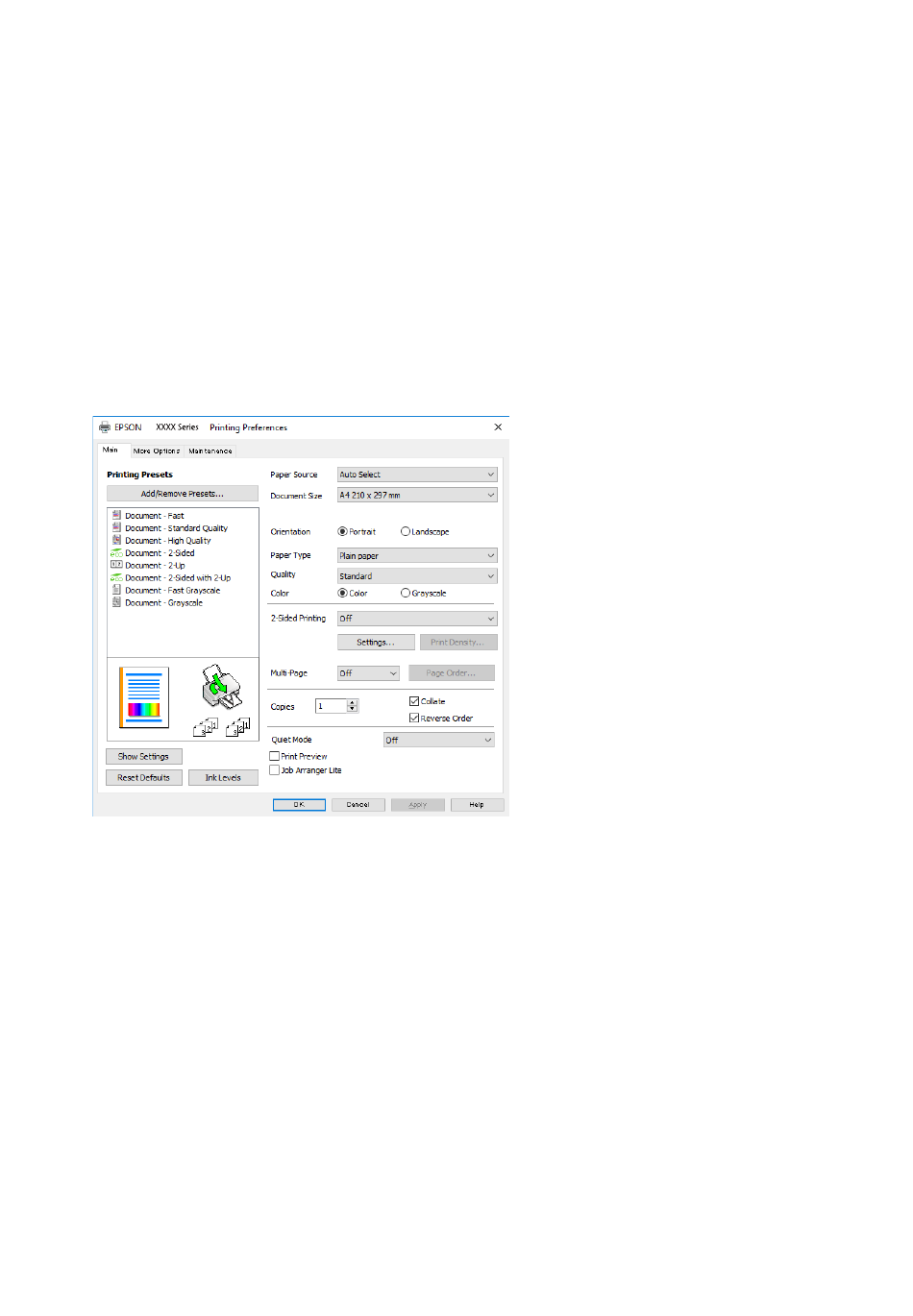This screenshot has height=1316, width=913.
Task: Open the Document Size dropdown
Action: click(x=417, y=495)
